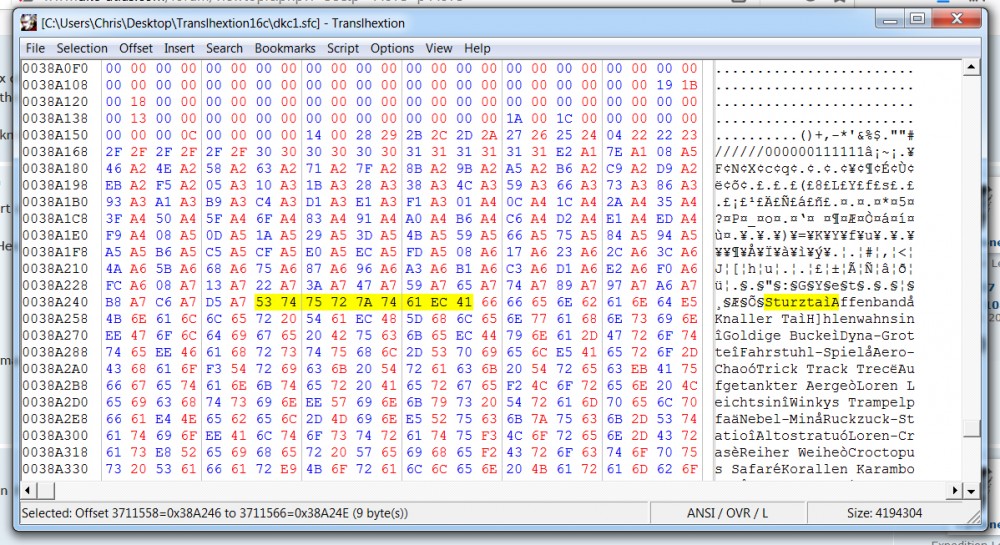Click the vertical scrollbar thumb
This screenshot has height=545, width=1000.
coord(970,428)
